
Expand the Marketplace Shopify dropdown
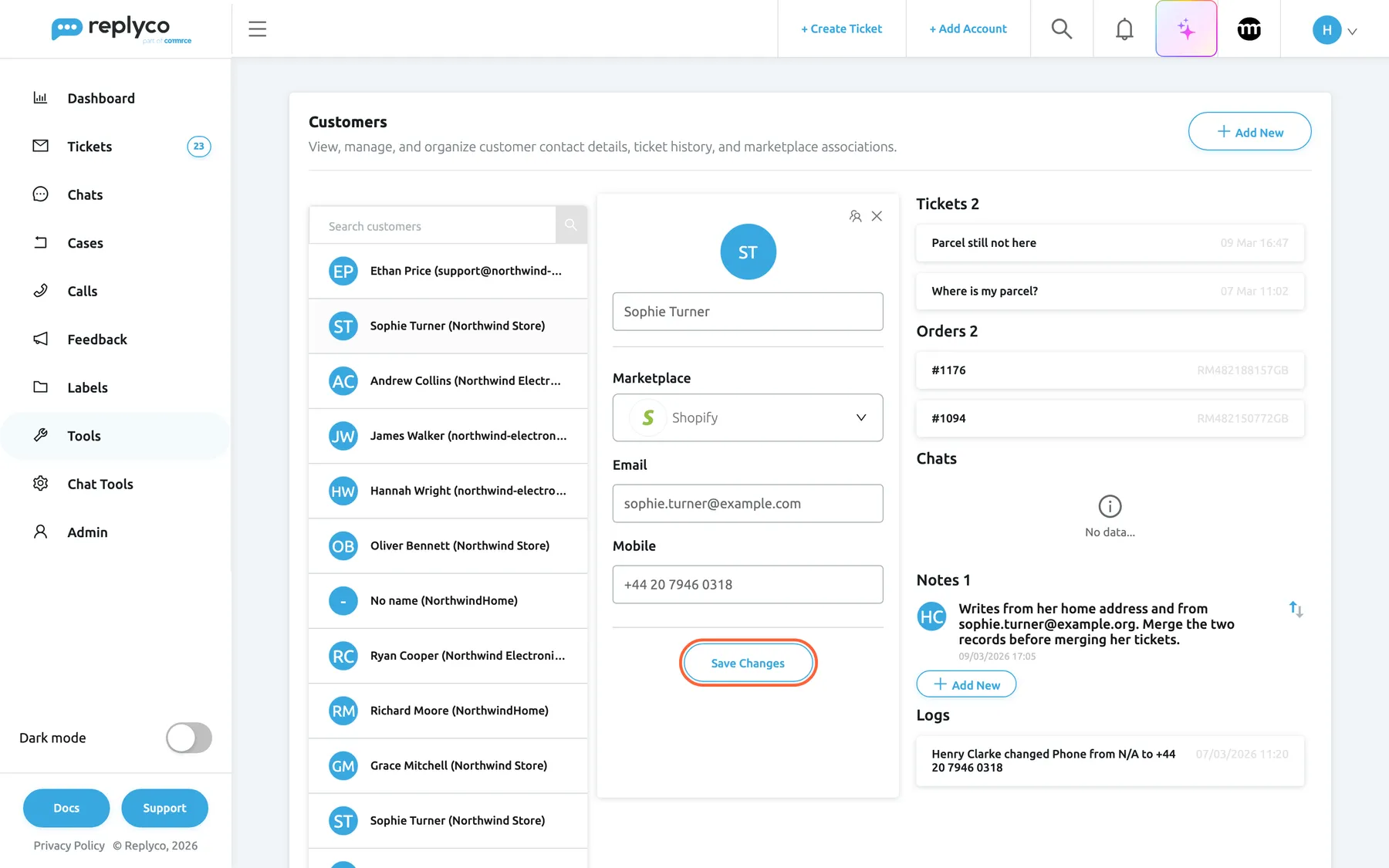click(x=748, y=417)
